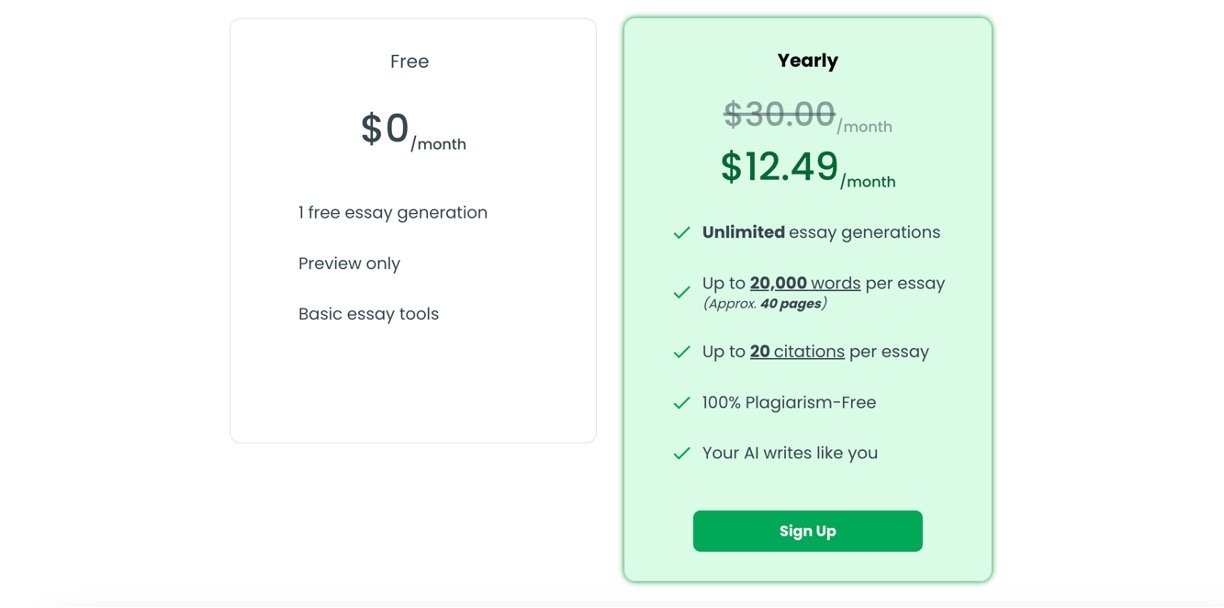Click checkmark icon next to 20,000 words
Viewport: 1224px width, 608px height.
tap(682, 292)
